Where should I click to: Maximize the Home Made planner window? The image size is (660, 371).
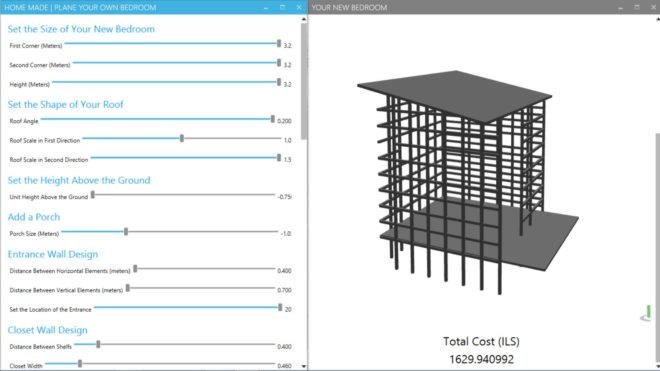[x=282, y=7]
